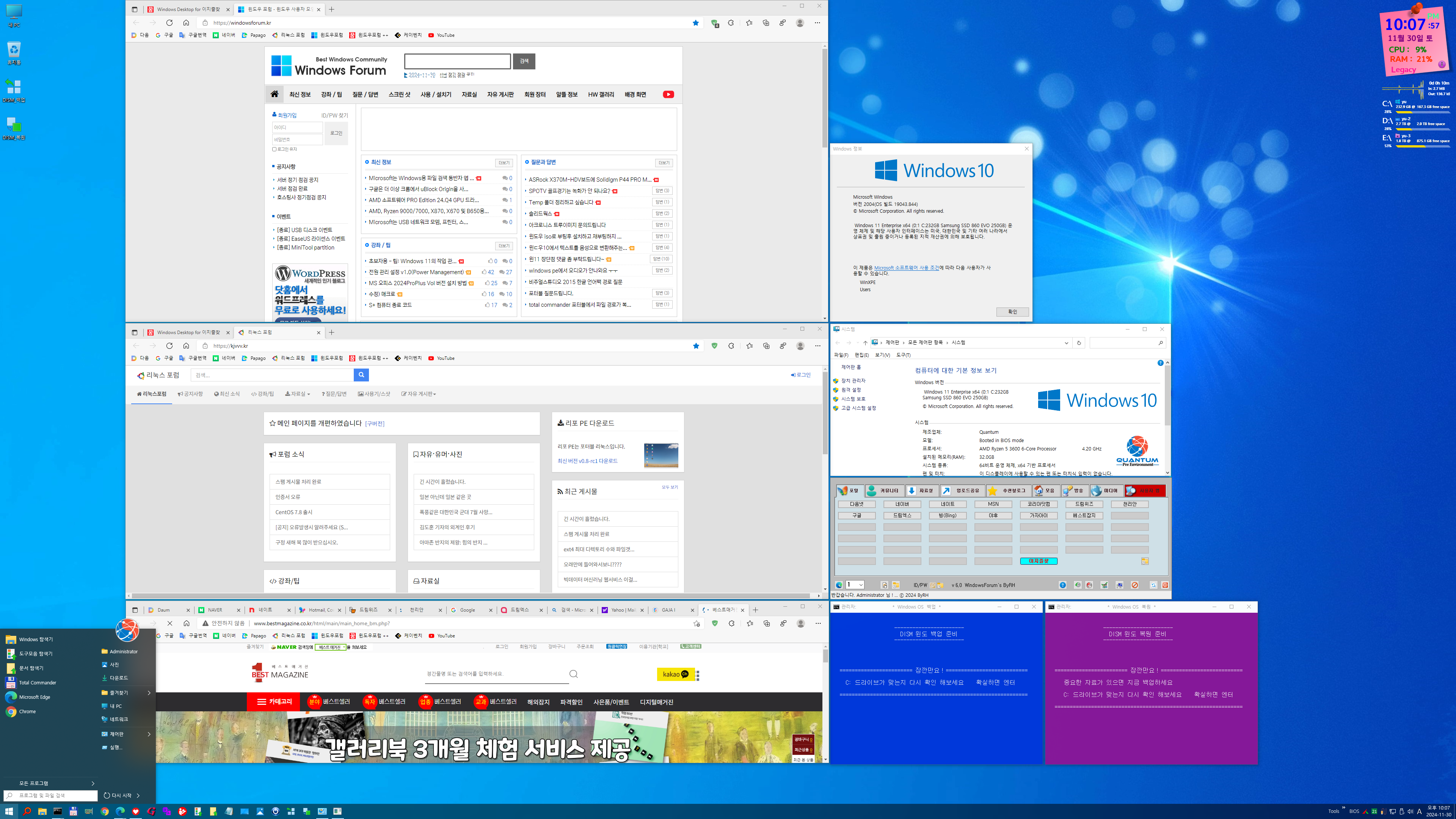This screenshot has height=819, width=1456.
Task: Click the Edge browser icon in the launcher bottom bar
Action: (839, 585)
